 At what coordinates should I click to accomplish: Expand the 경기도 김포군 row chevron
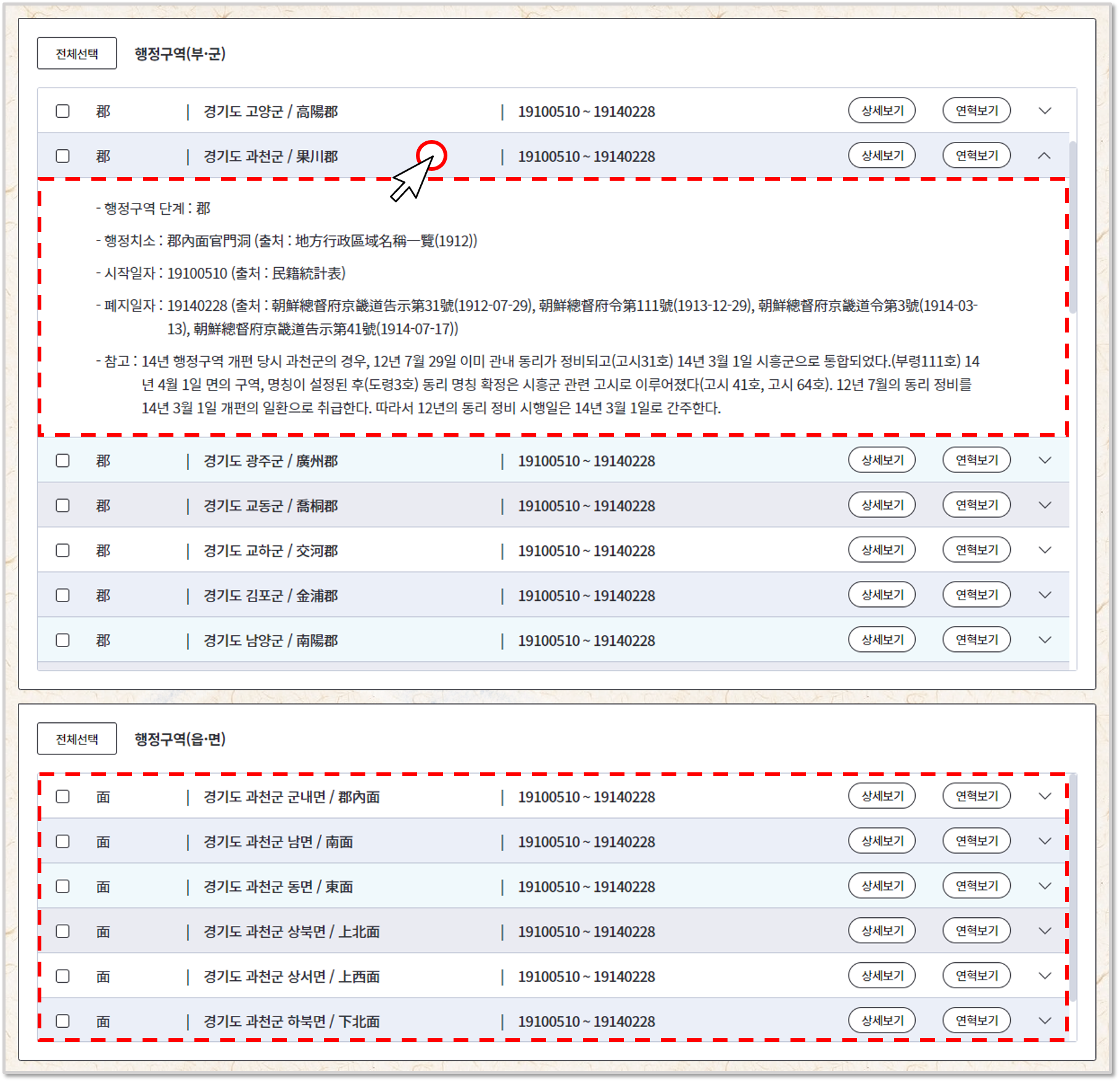pos(1045,595)
